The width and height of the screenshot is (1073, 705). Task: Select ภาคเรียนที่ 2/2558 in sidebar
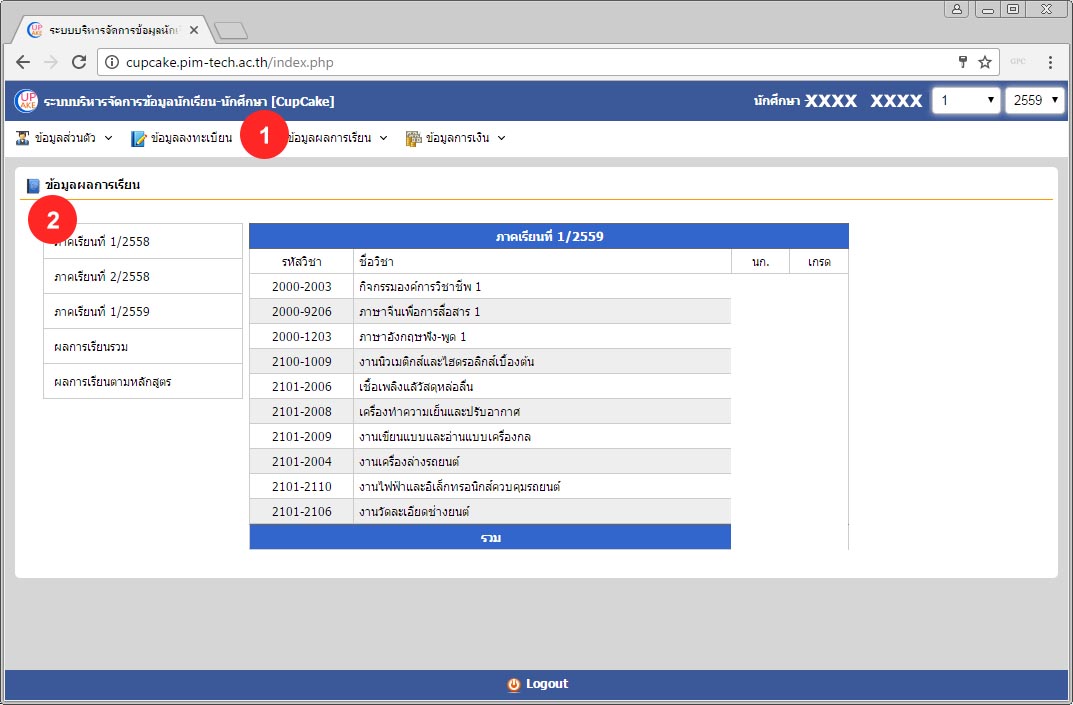click(x=102, y=276)
